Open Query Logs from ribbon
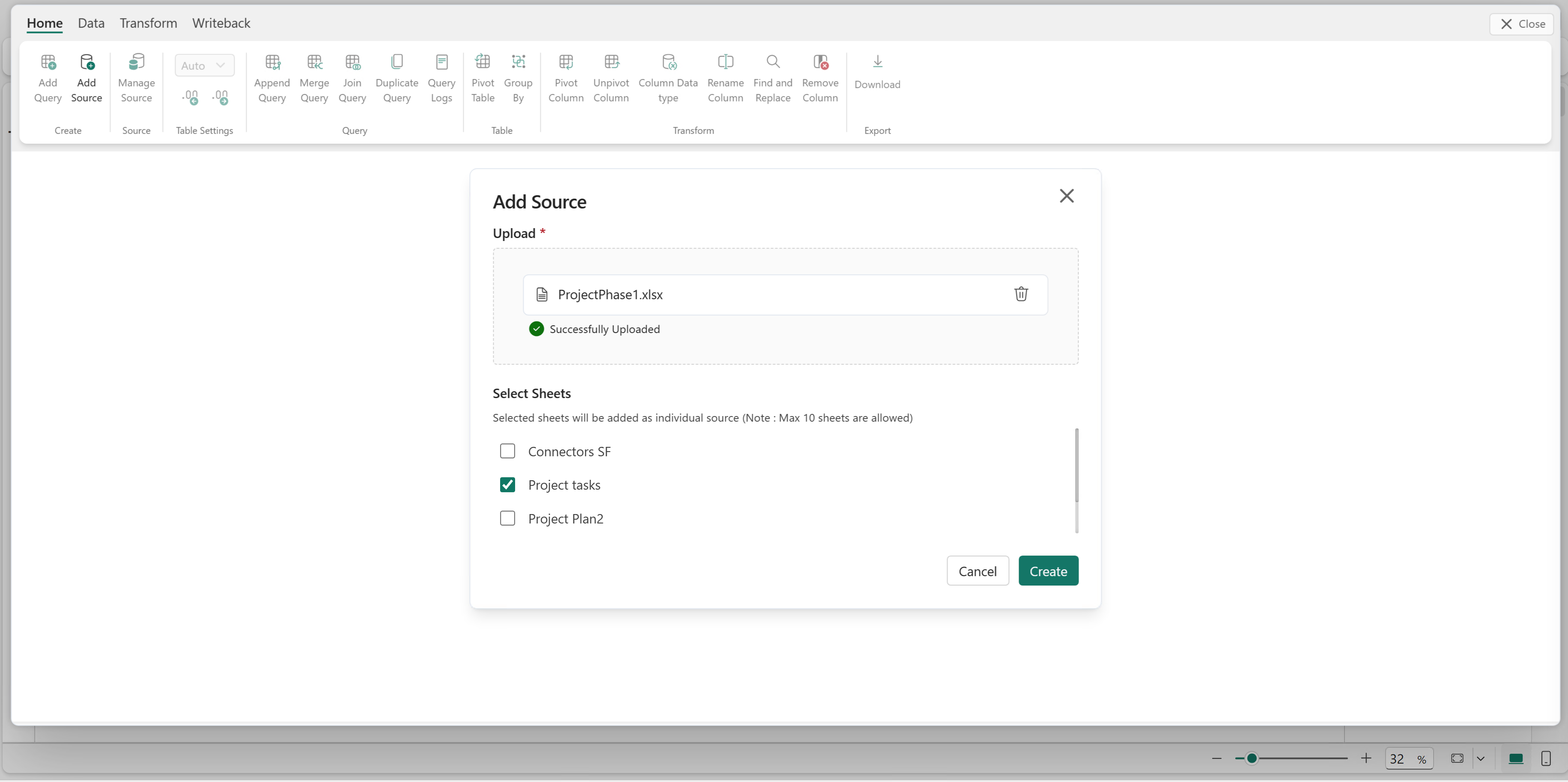The height and width of the screenshot is (782, 1568). [x=441, y=62]
